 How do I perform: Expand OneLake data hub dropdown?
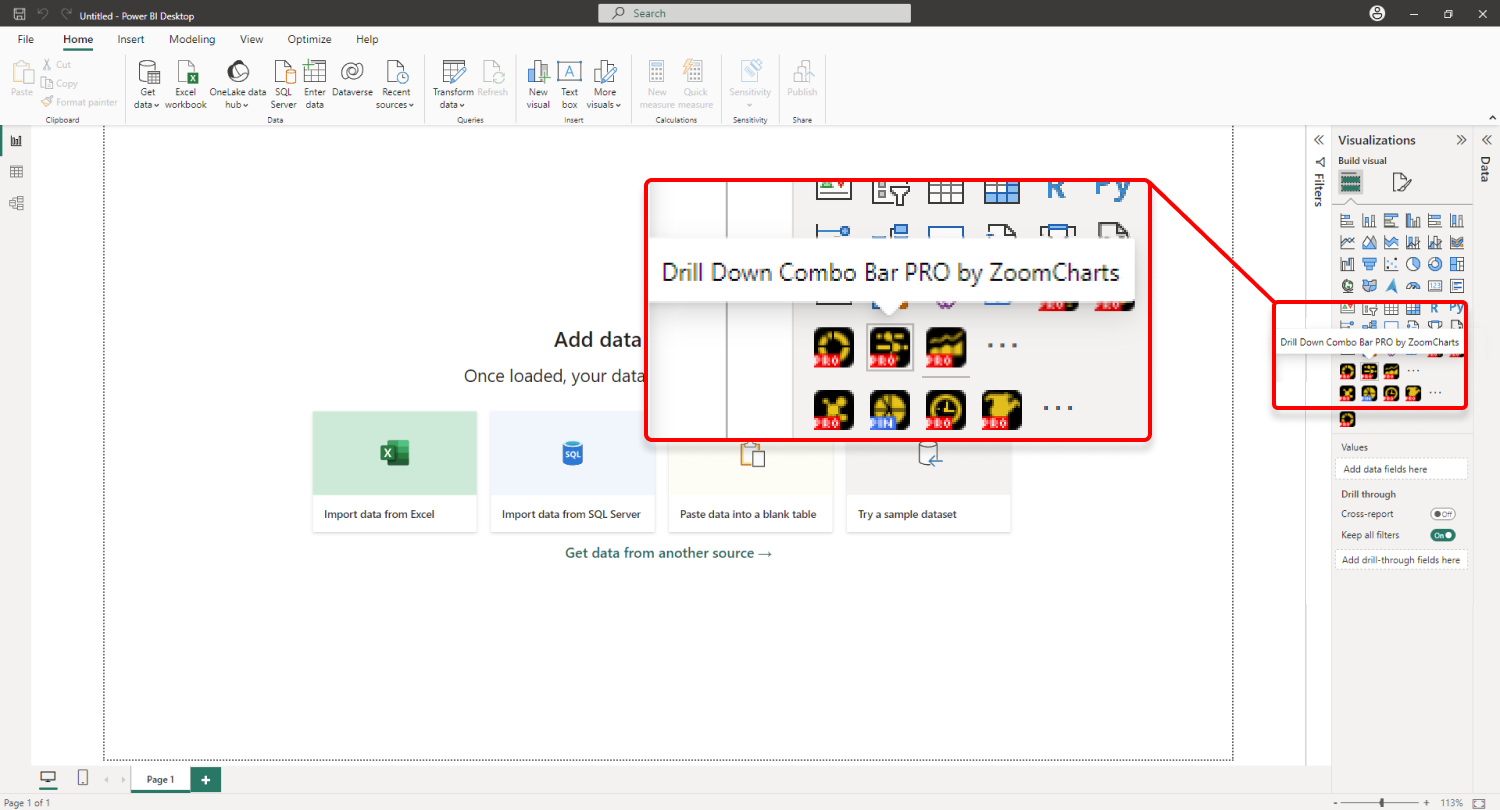coord(238,84)
